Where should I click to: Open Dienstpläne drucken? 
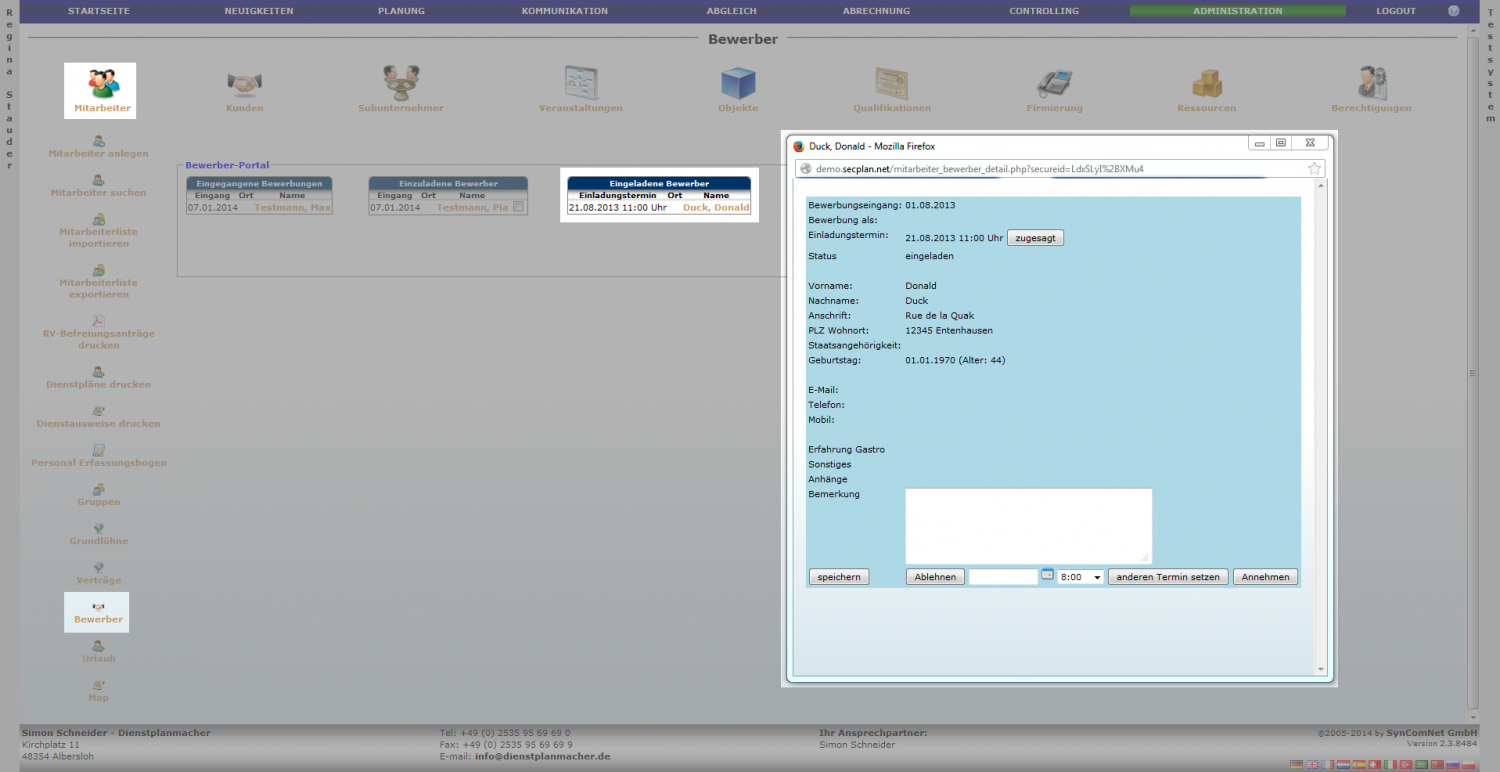pos(98,384)
